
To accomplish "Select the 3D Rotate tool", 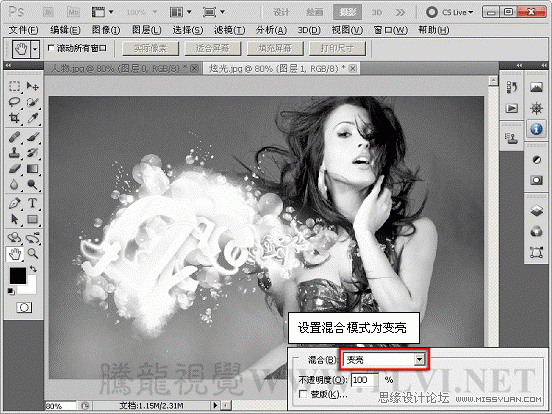I will [x=14, y=238].
